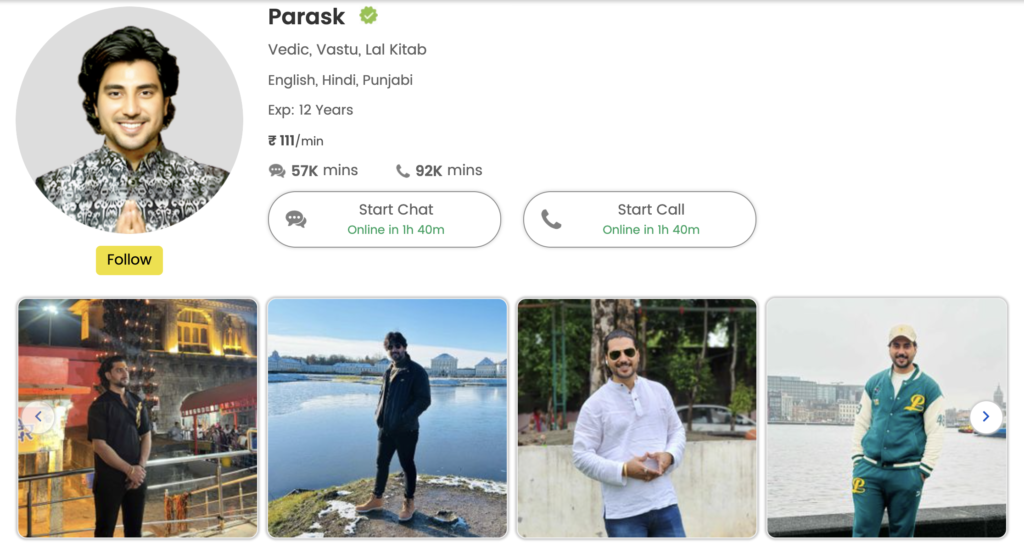
Task: Click the chat bubble icon beside 57K mins
Action: 277,171
